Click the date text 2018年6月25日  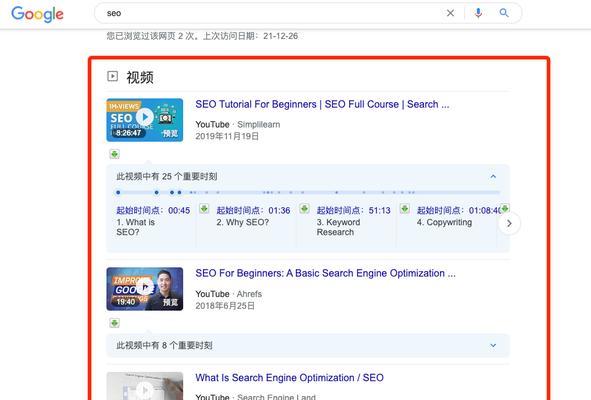(225, 306)
